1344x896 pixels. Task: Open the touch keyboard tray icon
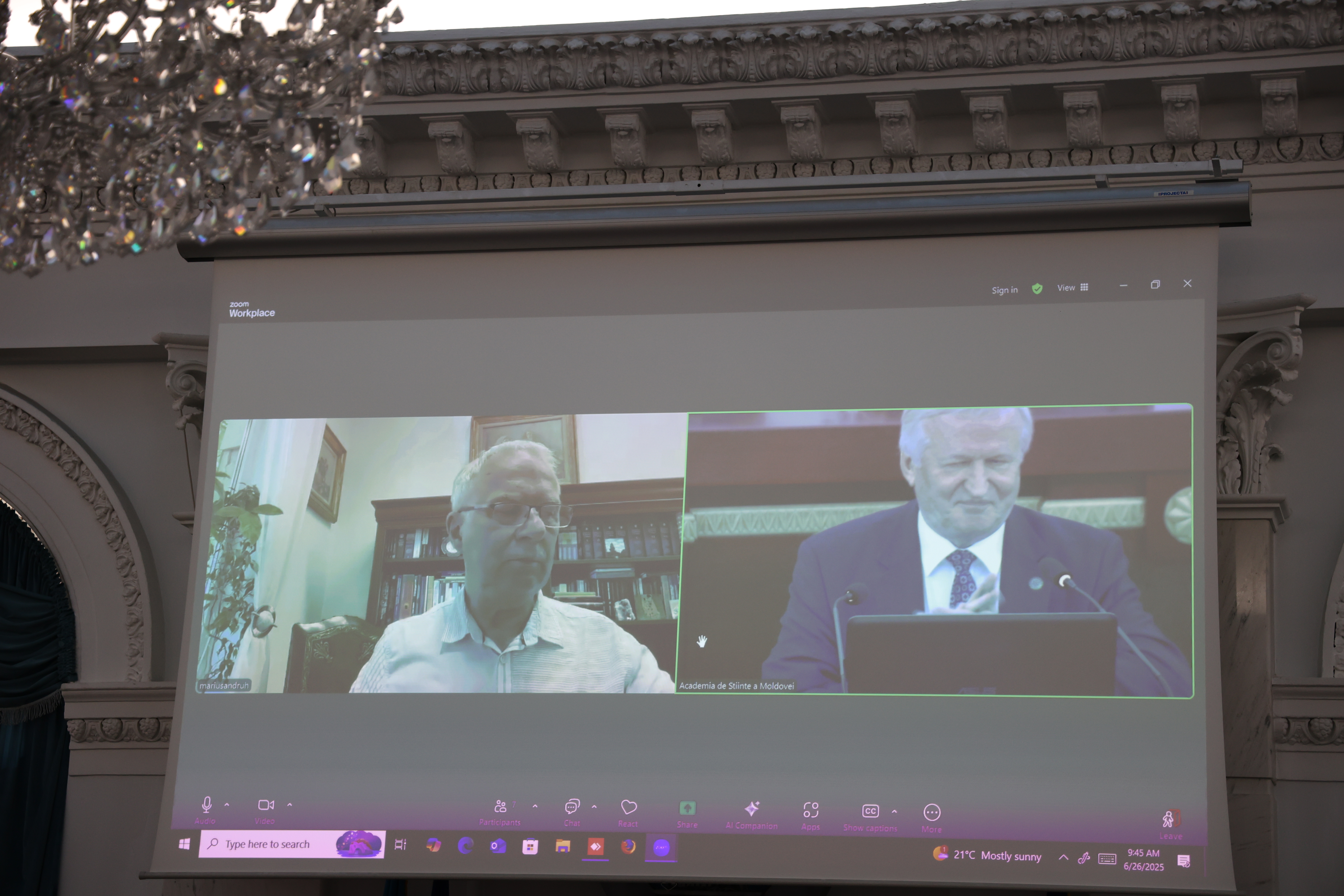pos(1107,859)
